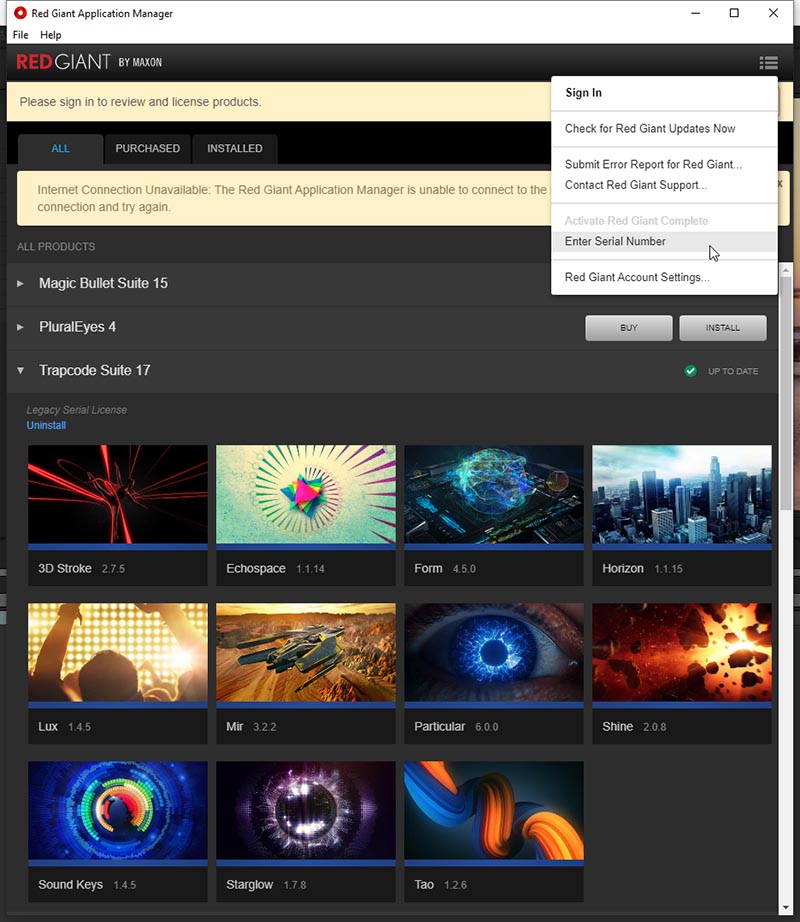Choose Enter Serial Number menu entry

pos(664,242)
